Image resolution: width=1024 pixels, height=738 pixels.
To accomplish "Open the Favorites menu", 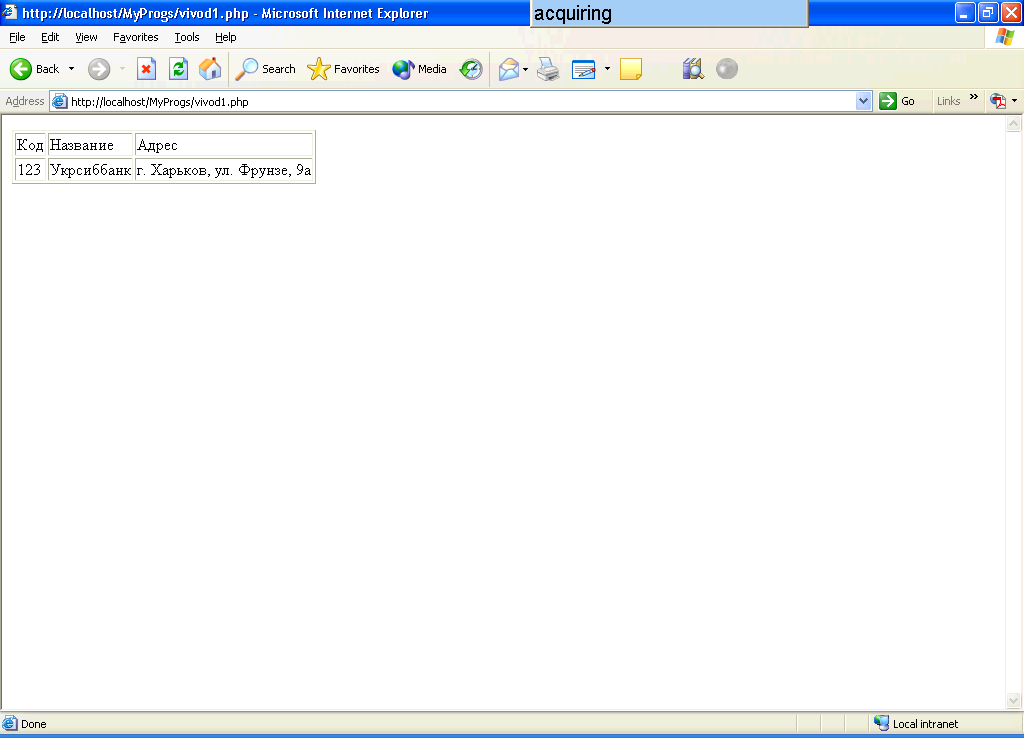I will click(x=135, y=37).
